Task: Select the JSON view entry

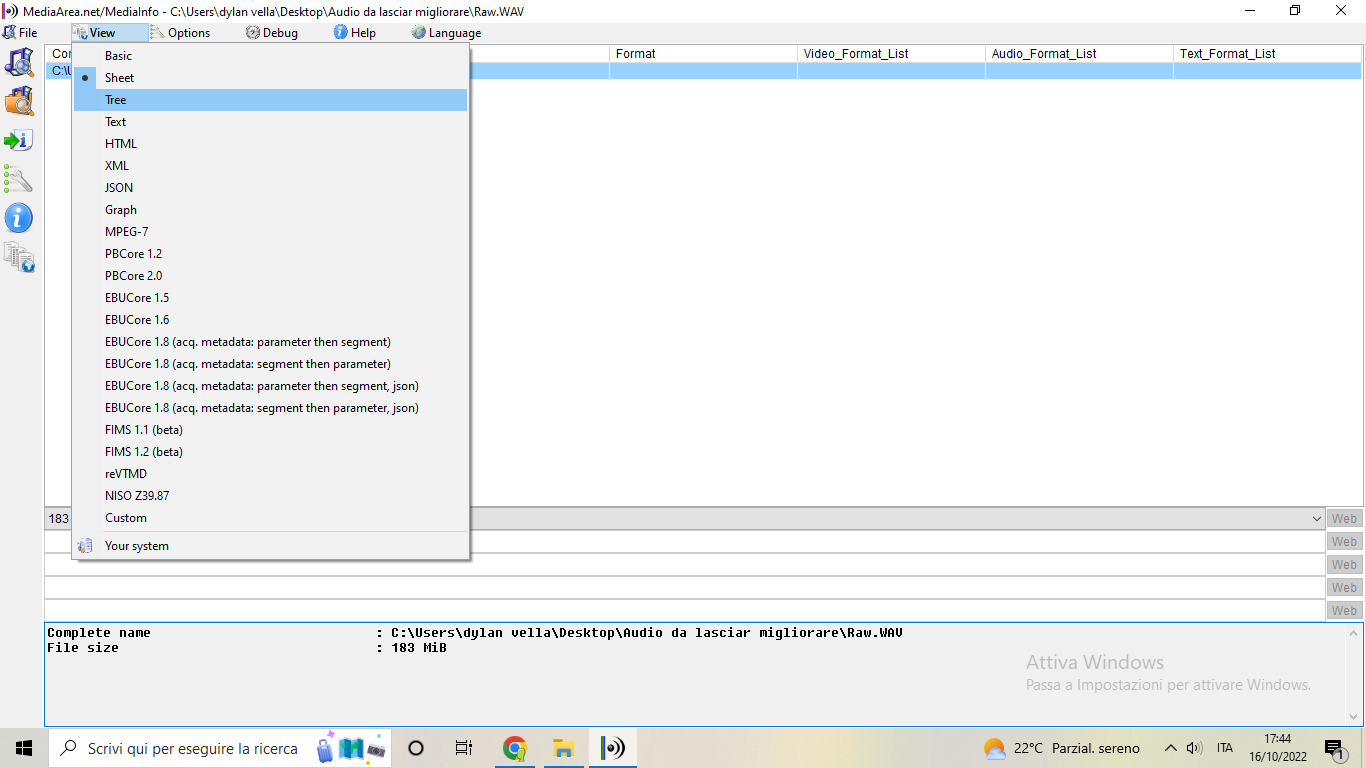Action: tap(270, 188)
